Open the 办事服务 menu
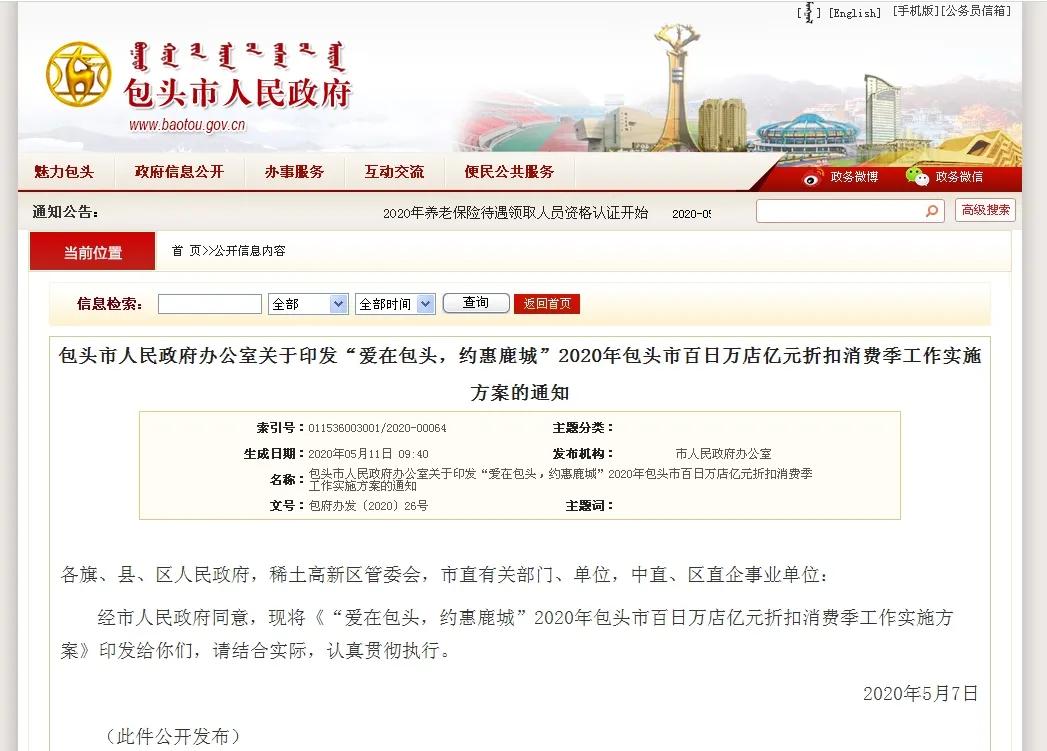Image resolution: width=1047 pixels, height=751 pixels. click(x=295, y=171)
